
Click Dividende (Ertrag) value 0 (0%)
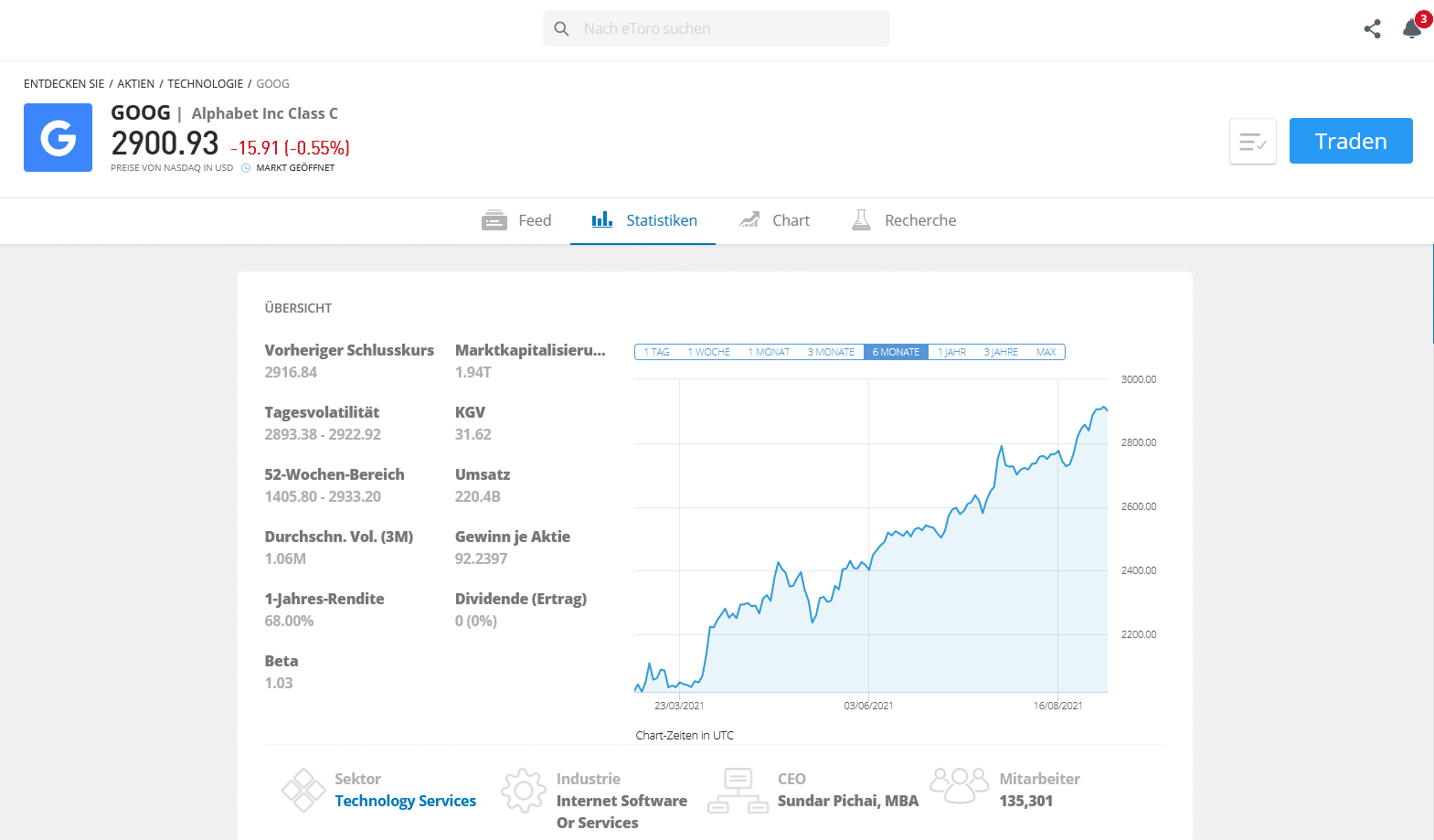click(476, 621)
